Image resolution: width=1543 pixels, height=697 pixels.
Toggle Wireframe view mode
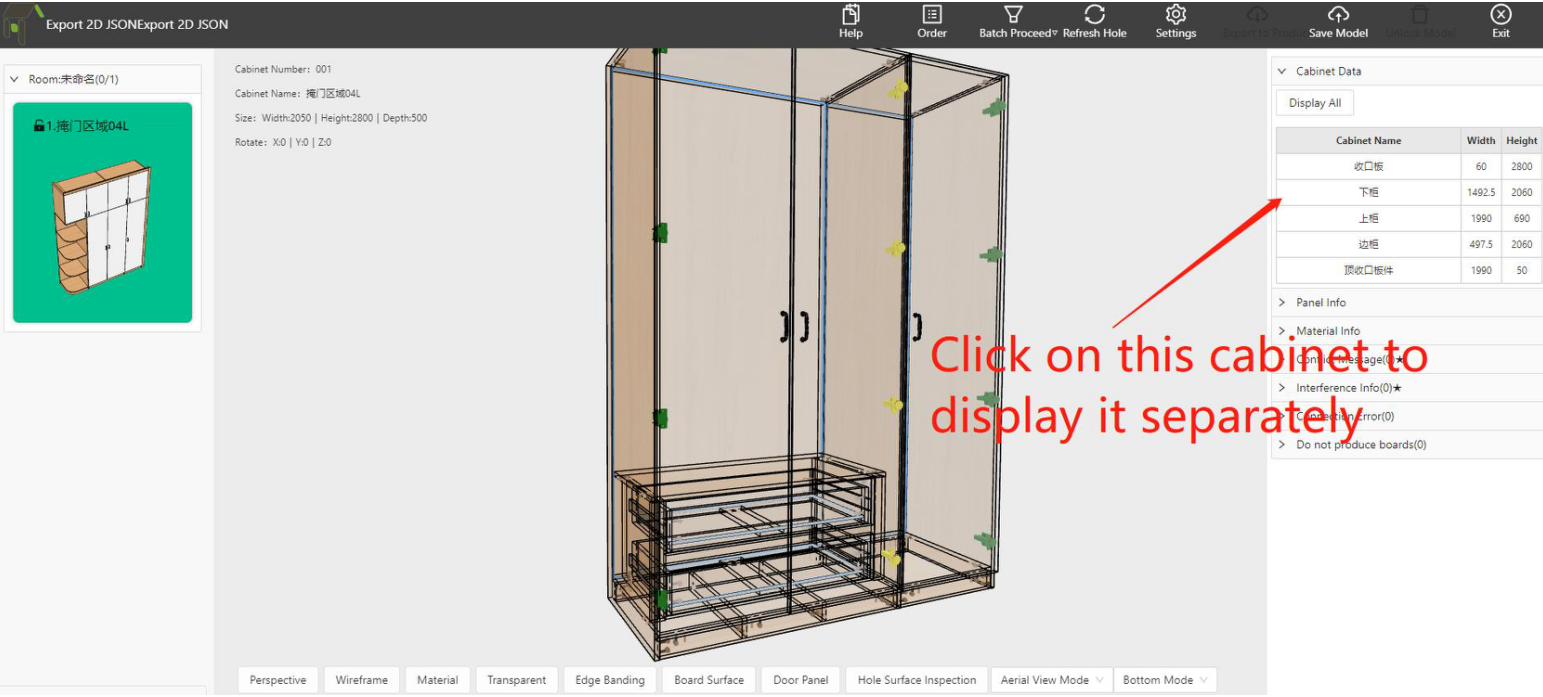pyautogui.click(x=361, y=680)
